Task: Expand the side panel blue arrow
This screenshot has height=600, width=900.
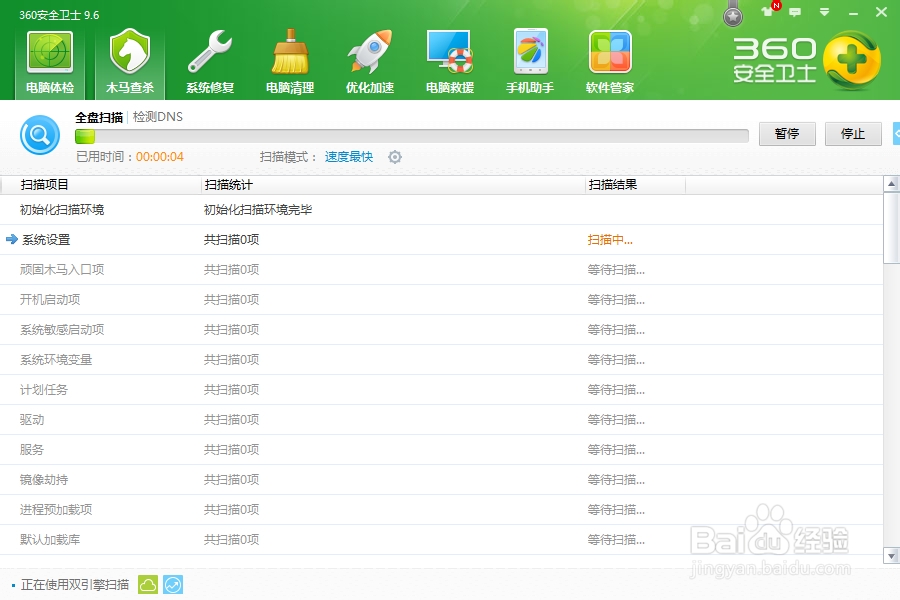Action: 897,134
